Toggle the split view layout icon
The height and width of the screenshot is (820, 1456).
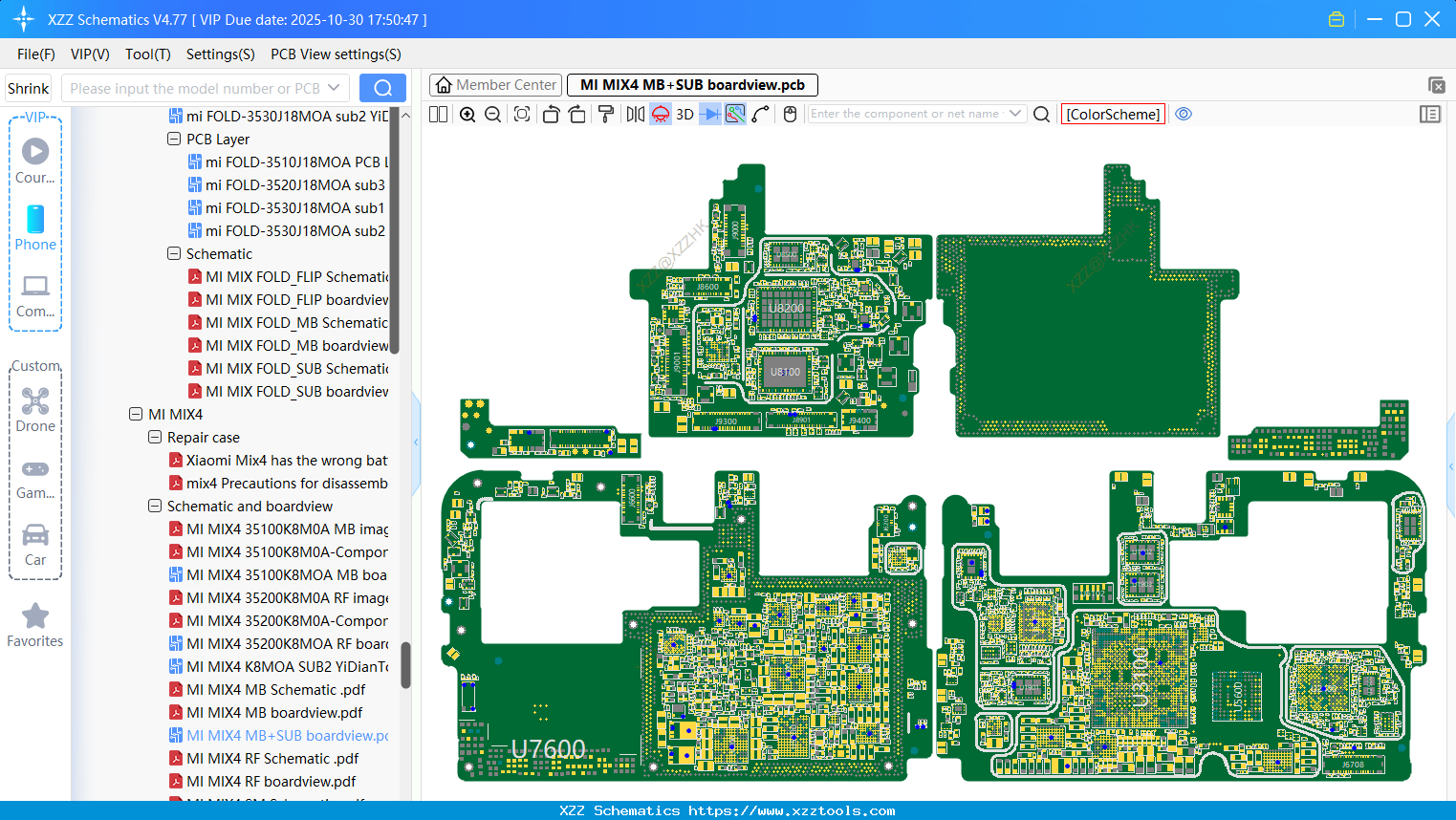pyautogui.click(x=439, y=115)
